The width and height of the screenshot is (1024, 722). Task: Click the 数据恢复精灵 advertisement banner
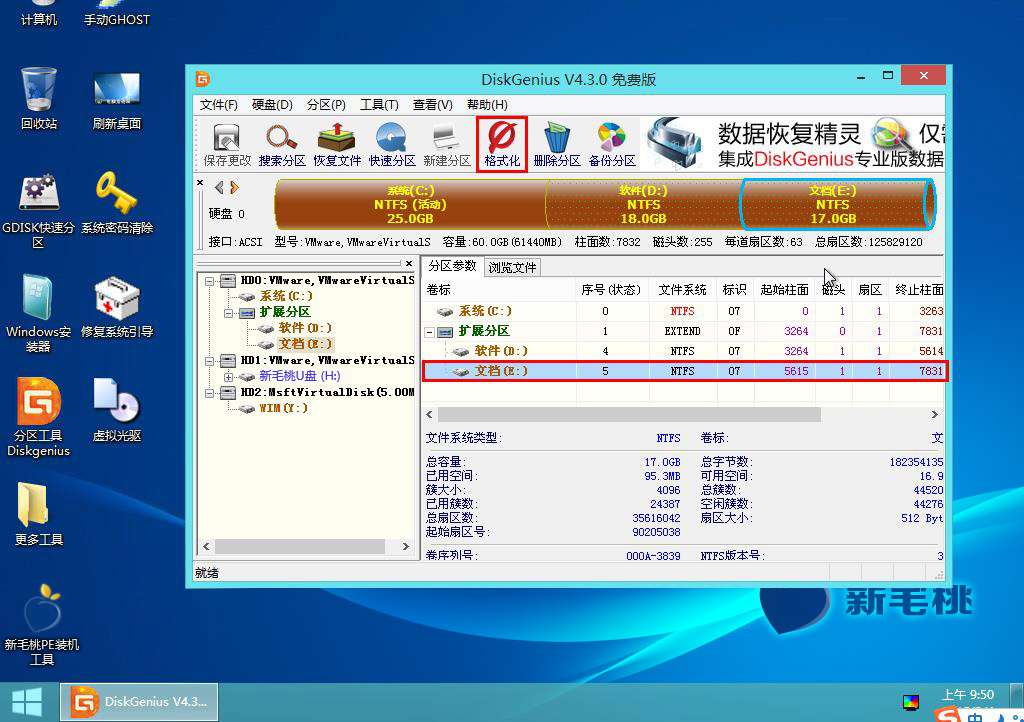pos(793,144)
